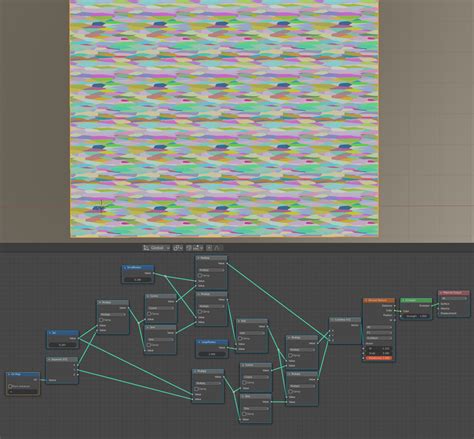This screenshot has height=439, width=474.
Task: Click the value field of the LargeRadius value node
Action: click(212, 354)
